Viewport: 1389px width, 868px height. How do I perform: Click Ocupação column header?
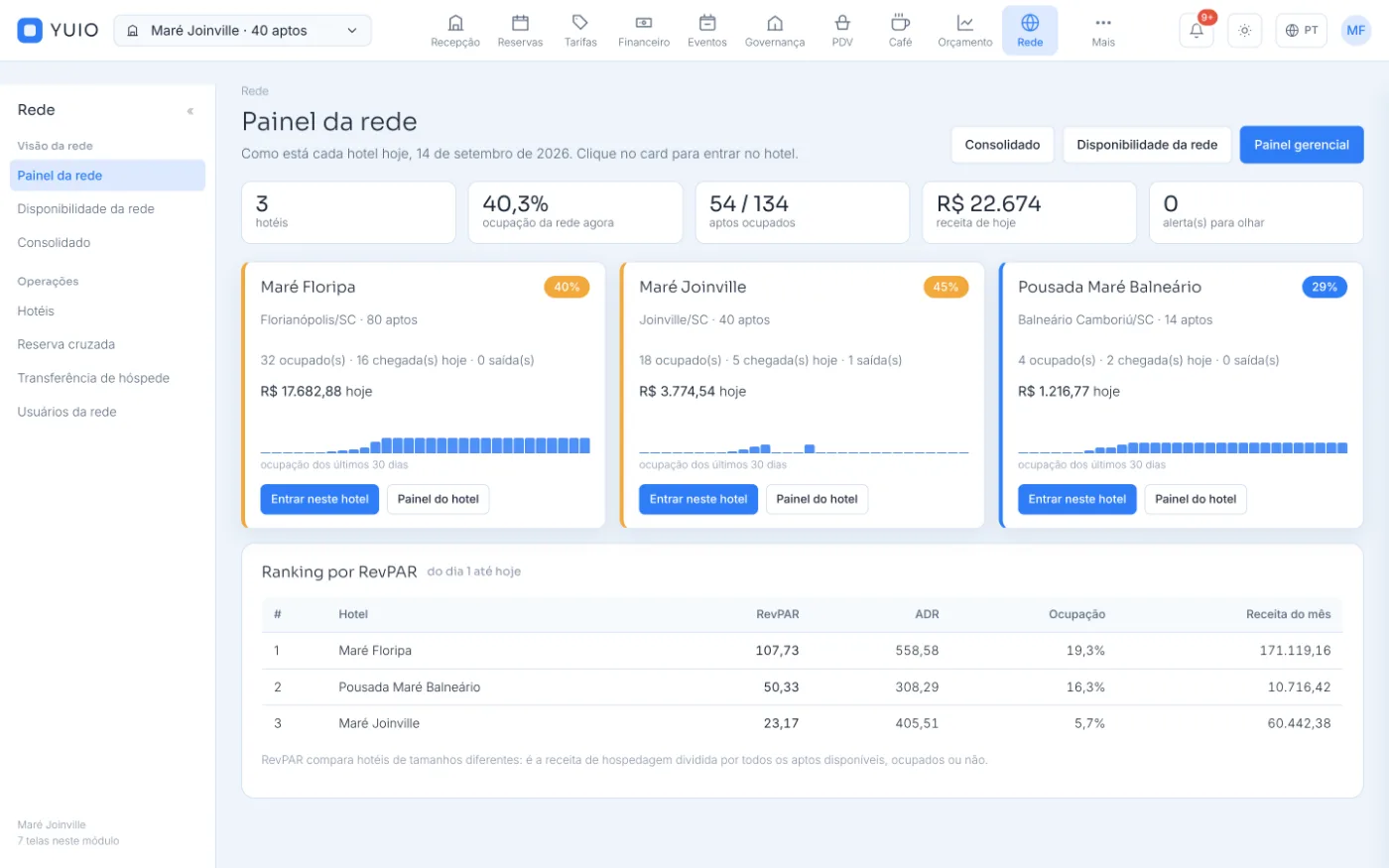(x=1076, y=615)
